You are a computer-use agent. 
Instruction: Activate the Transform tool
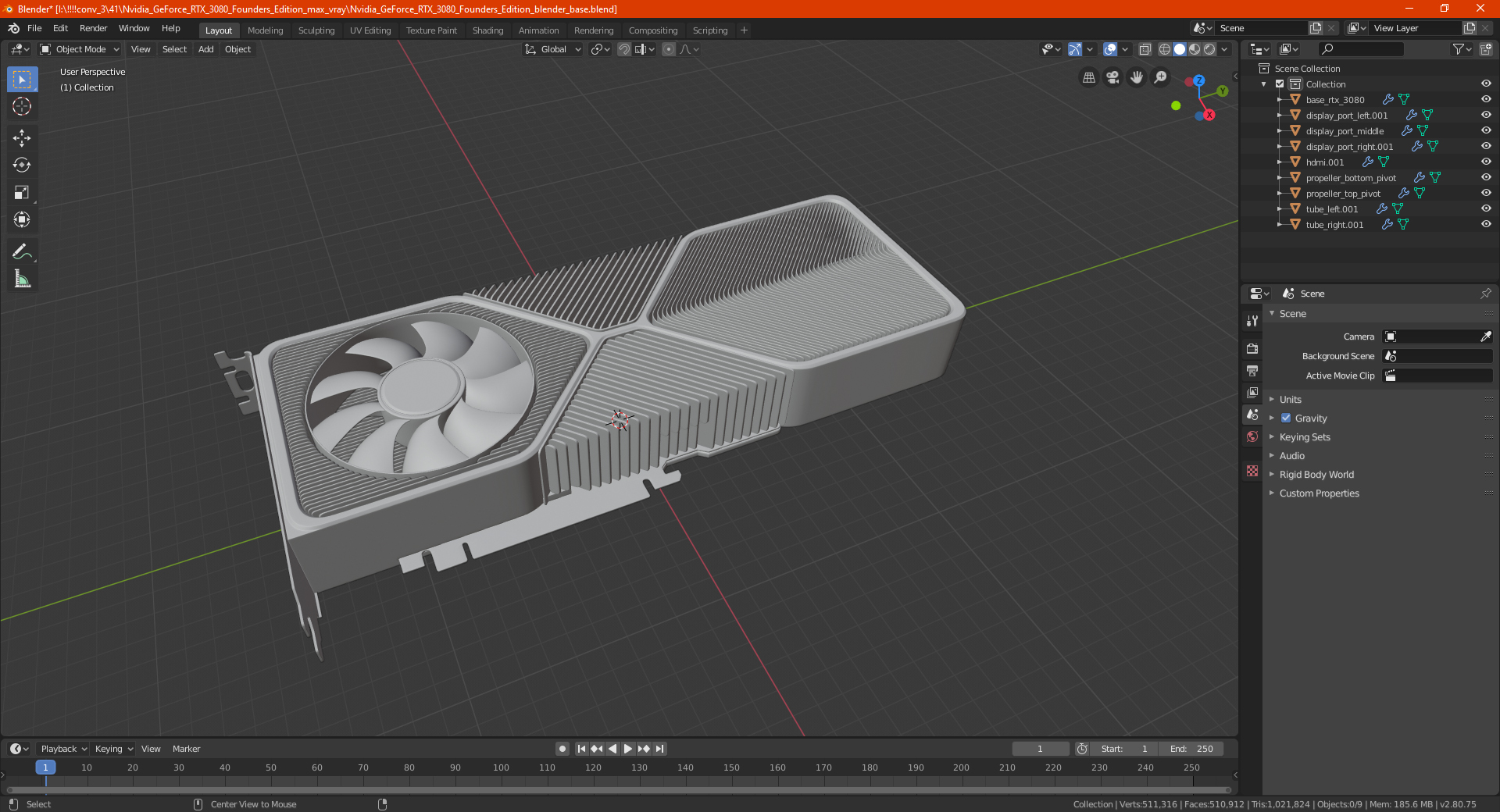click(x=22, y=219)
